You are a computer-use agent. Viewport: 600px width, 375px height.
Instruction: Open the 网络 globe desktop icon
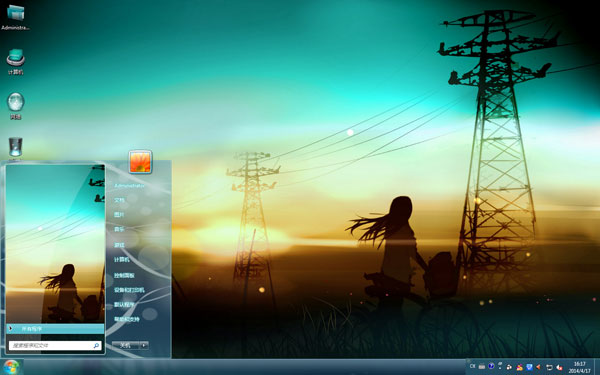(15, 106)
